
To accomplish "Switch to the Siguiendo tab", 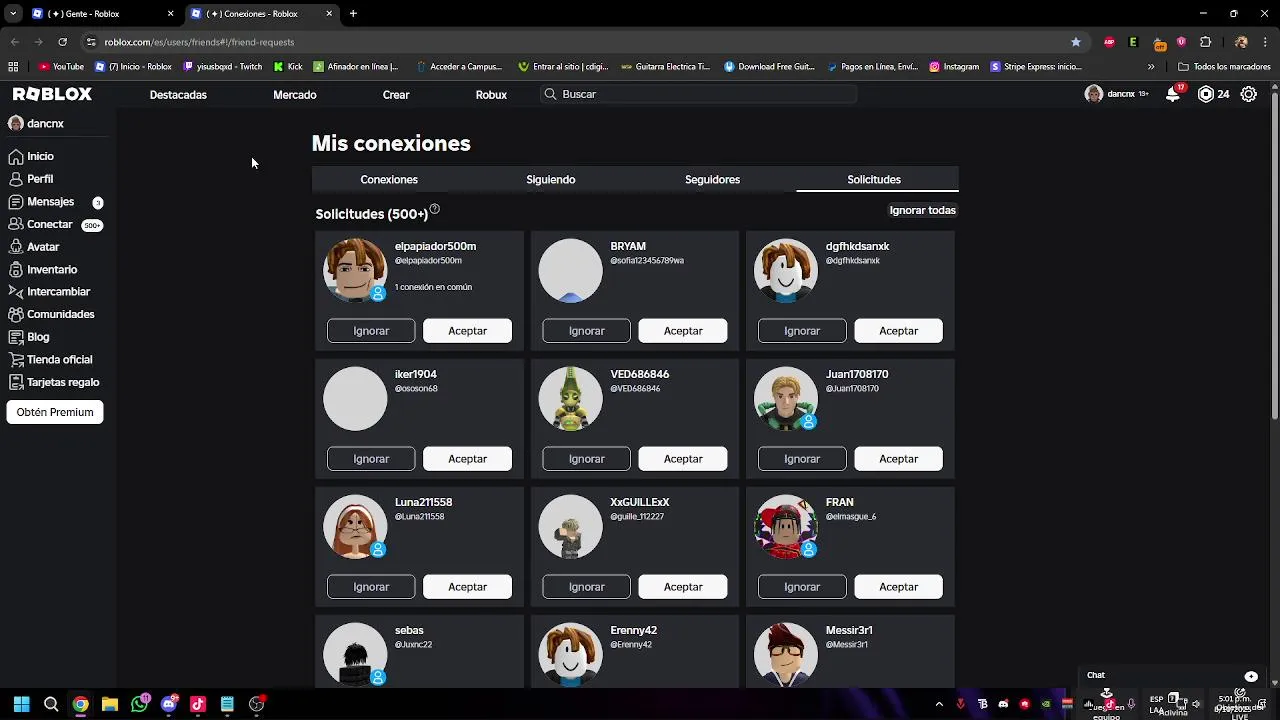I will pos(551,180).
